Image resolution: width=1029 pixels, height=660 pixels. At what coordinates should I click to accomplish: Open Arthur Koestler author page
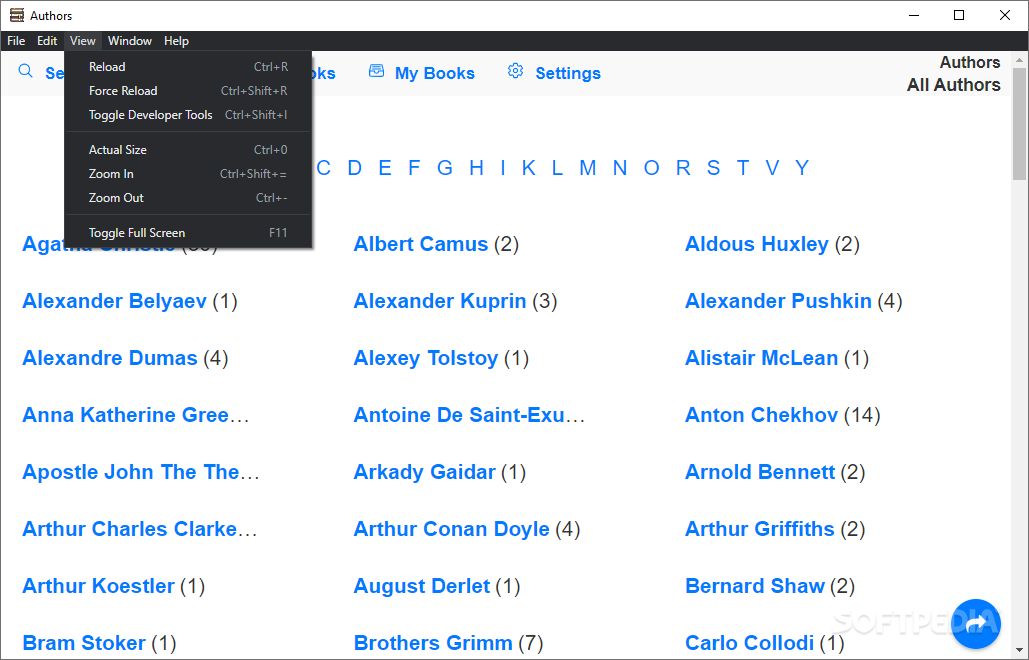pyautogui.click(x=98, y=587)
